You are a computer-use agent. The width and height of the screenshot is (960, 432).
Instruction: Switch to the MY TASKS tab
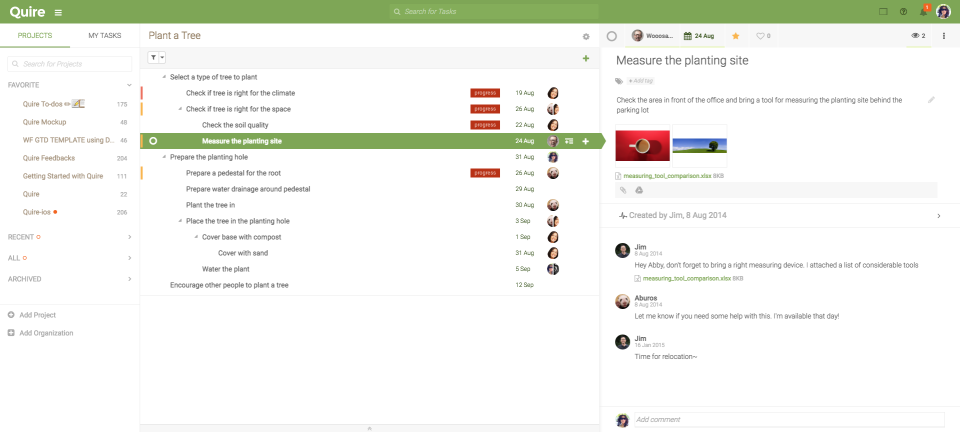(x=105, y=35)
